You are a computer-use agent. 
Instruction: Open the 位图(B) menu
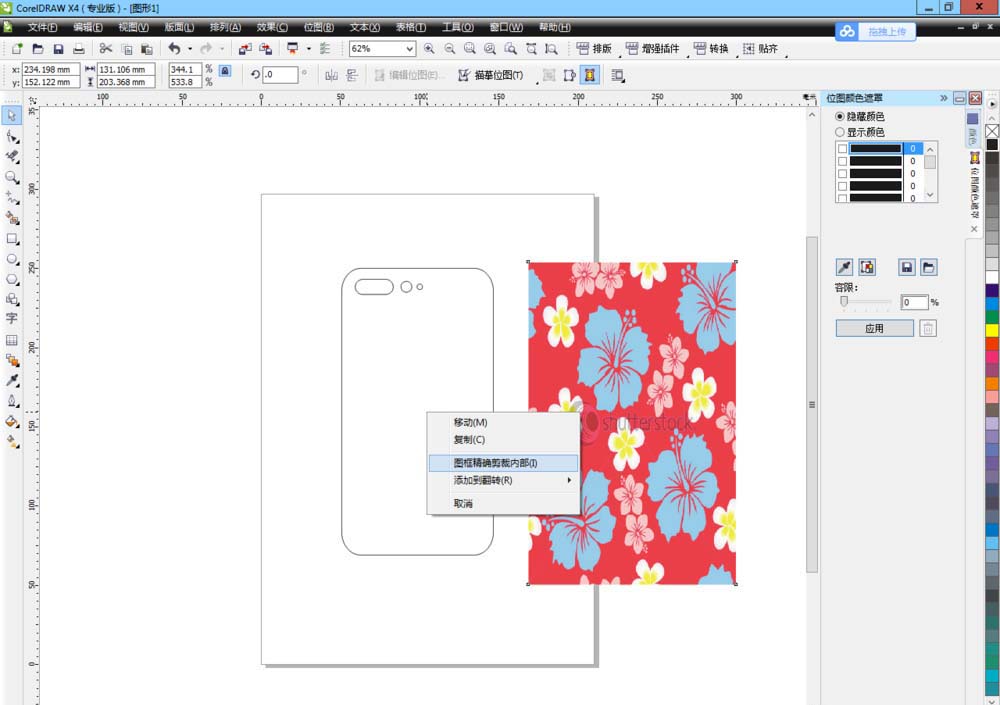click(x=318, y=27)
